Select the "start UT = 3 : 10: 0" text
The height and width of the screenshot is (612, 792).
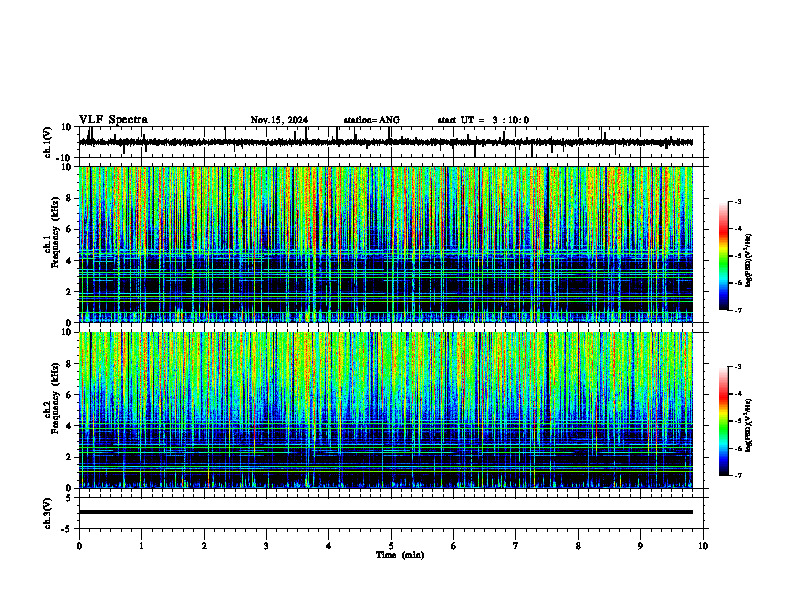[483, 120]
